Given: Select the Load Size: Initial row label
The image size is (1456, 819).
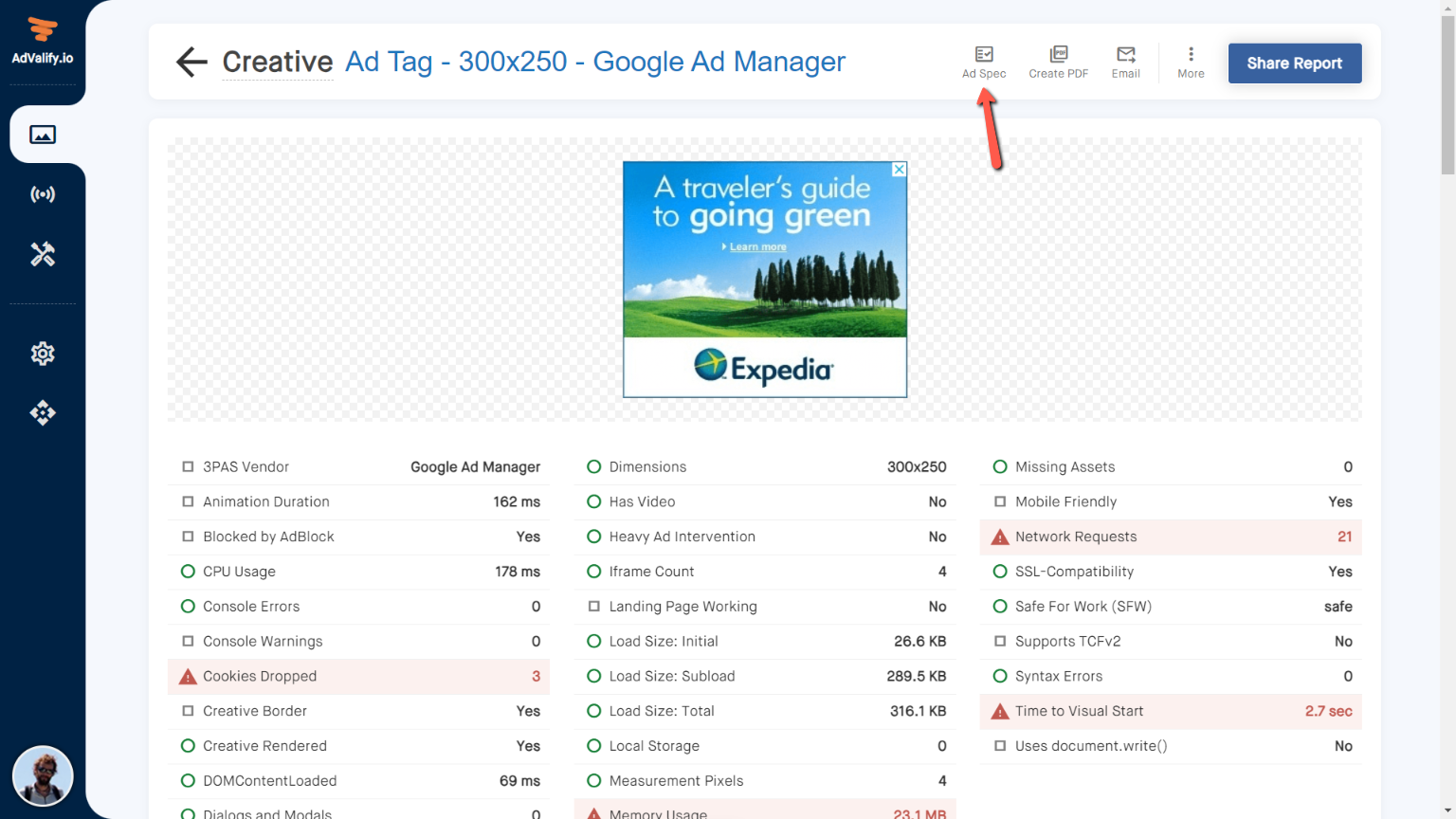Looking at the screenshot, I should (664, 642).
